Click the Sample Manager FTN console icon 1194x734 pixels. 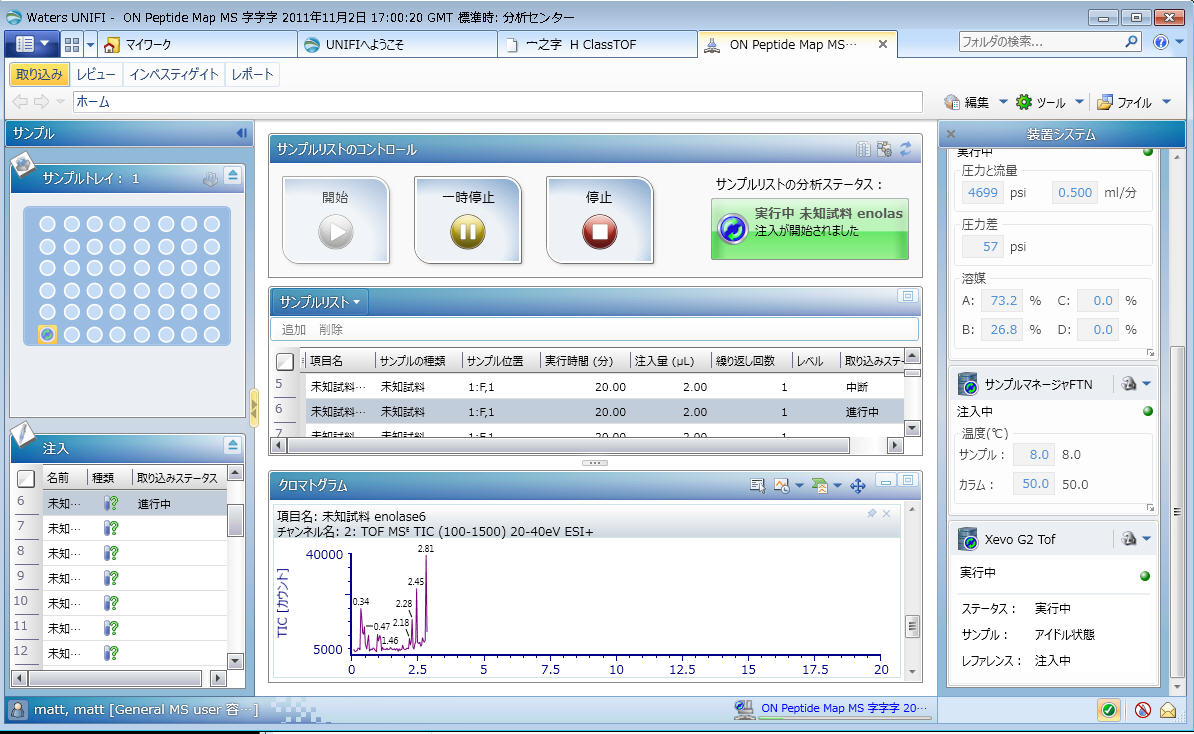click(x=1129, y=384)
